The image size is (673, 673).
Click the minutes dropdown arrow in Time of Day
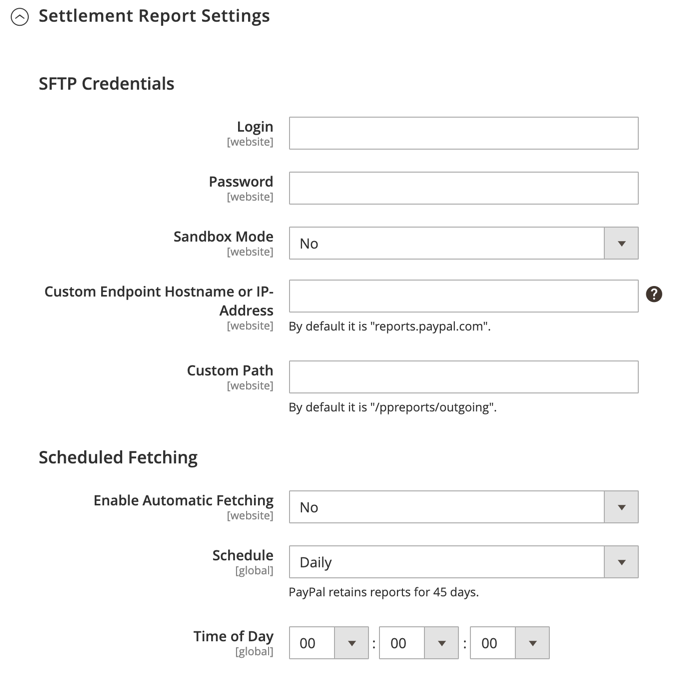pos(442,643)
